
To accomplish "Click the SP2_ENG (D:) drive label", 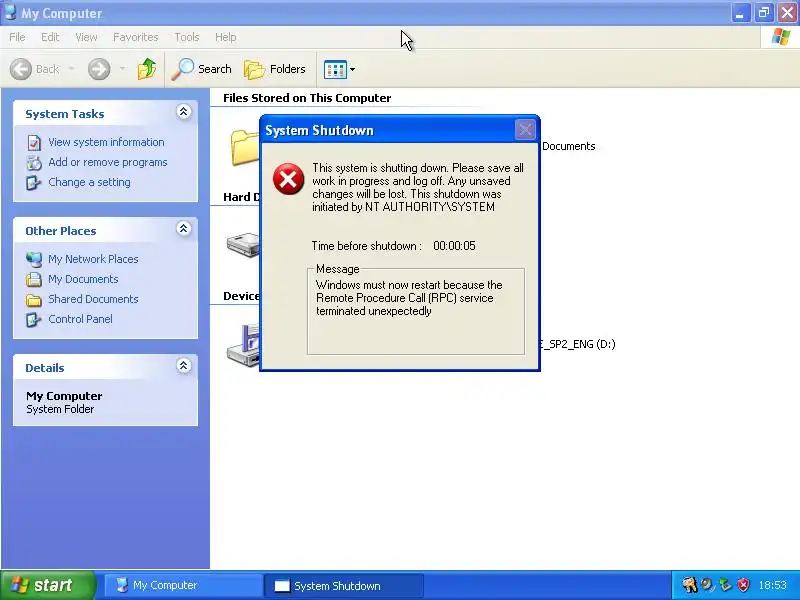I will pyautogui.click(x=578, y=344).
